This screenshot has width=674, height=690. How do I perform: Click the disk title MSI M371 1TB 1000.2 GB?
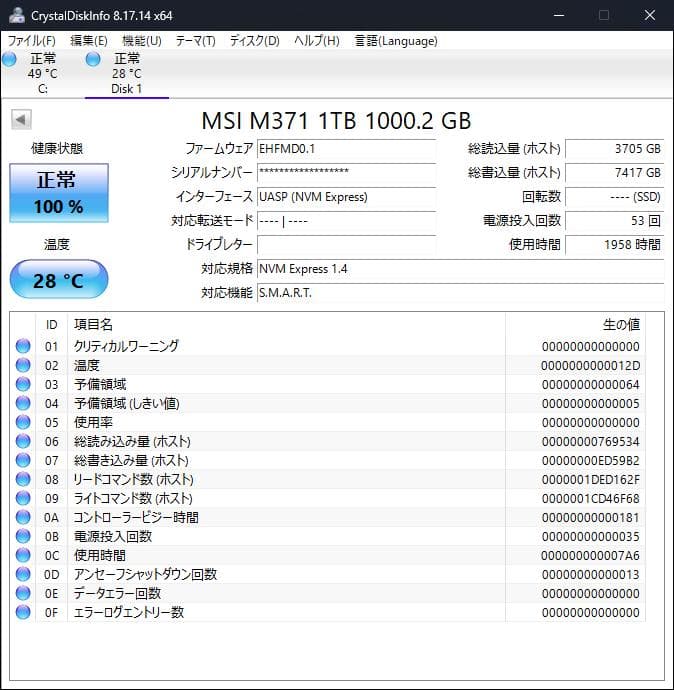pyautogui.click(x=336, y=121)
